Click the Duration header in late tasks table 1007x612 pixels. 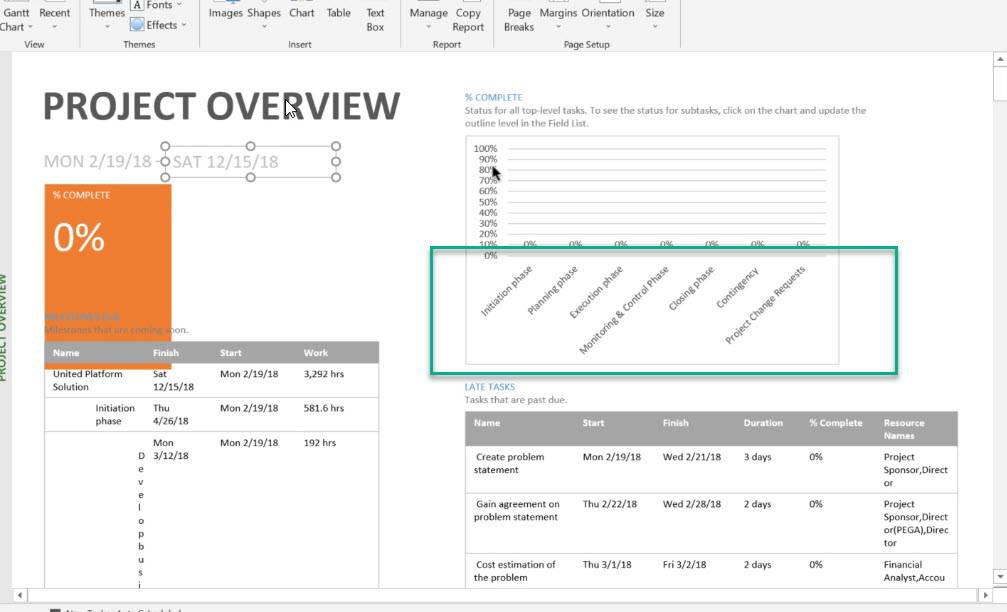763,423
